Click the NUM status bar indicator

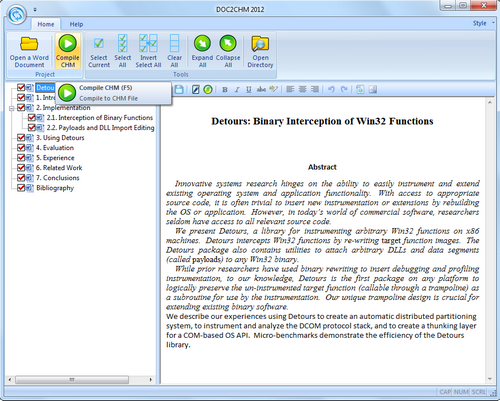coord(461,392)
